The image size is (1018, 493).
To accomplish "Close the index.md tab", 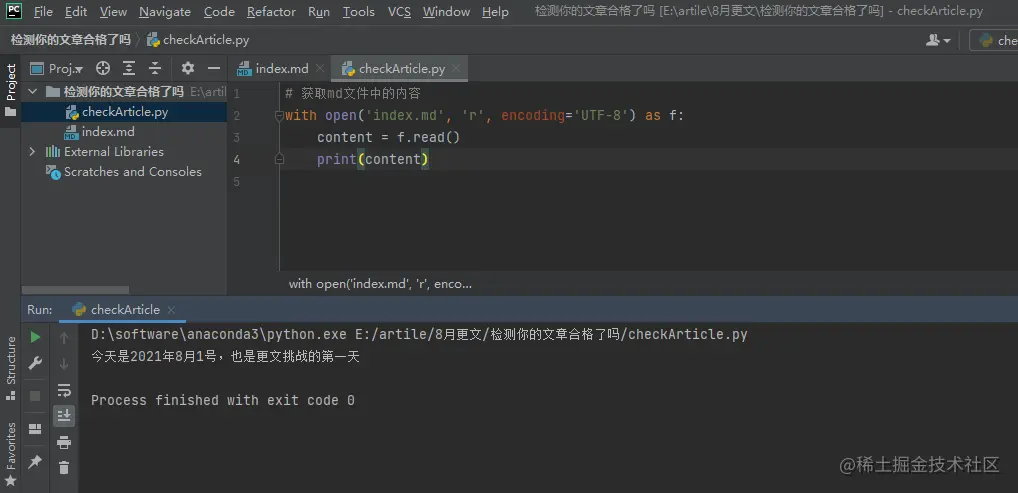I will 320,68.
